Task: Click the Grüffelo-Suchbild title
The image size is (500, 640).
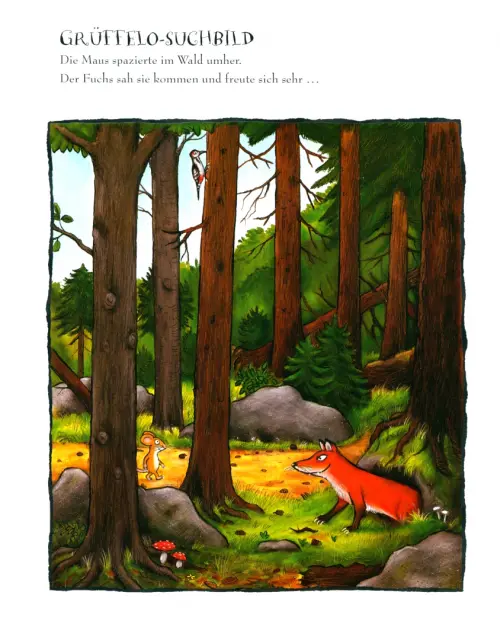Action: [157, 38]
